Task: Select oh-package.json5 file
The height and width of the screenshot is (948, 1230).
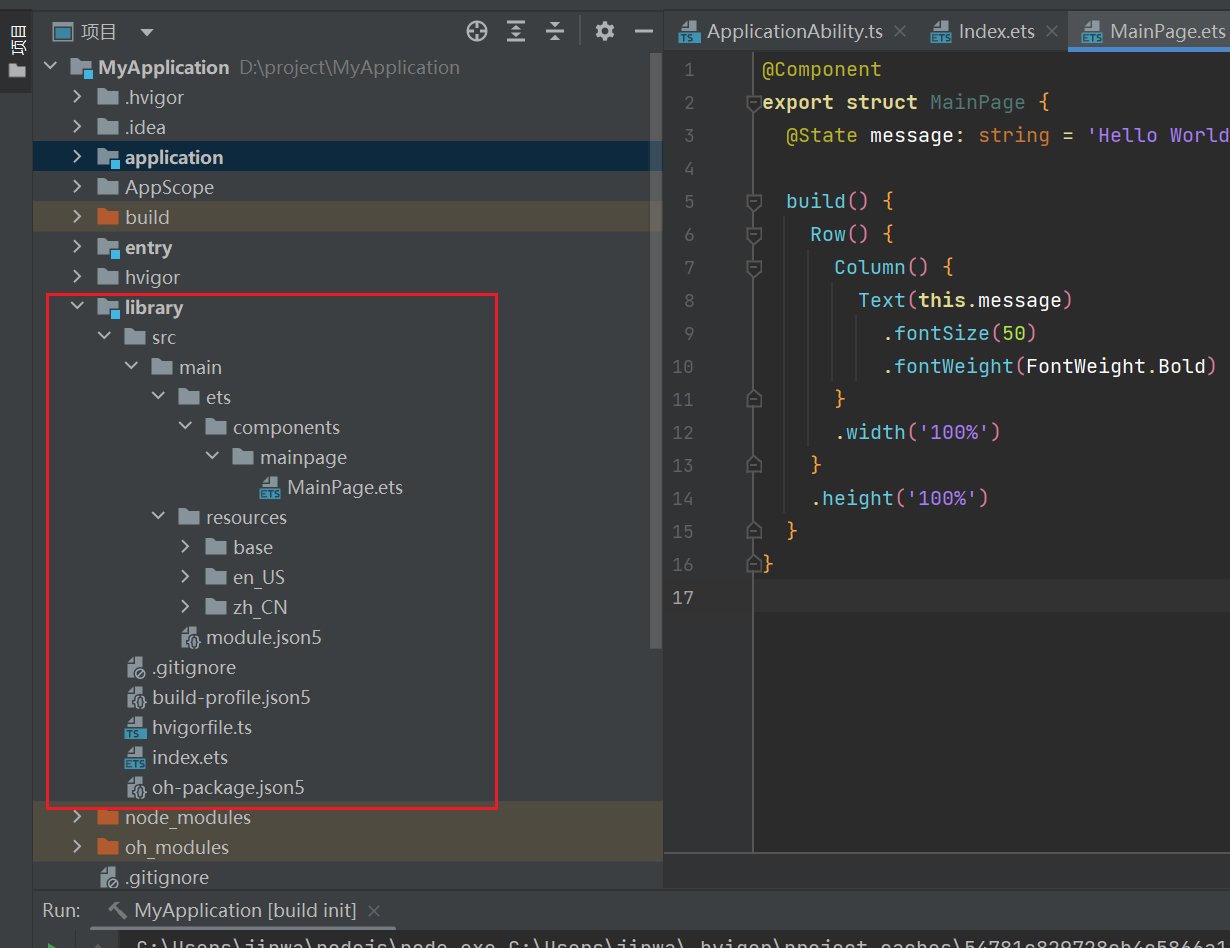Action: tap(228, 787)
